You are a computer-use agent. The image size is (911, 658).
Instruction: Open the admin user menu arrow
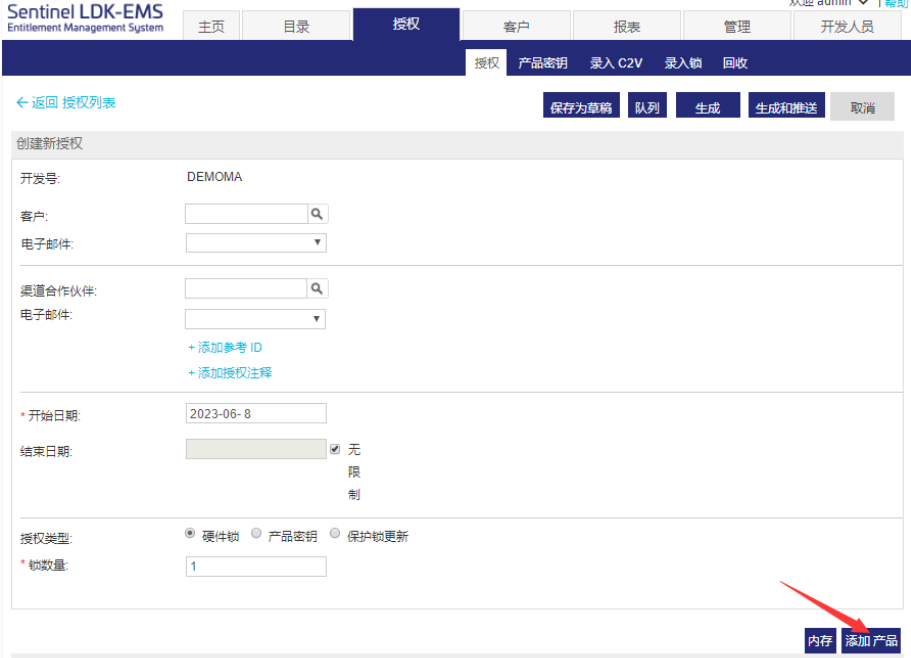(x=863, y=3)
